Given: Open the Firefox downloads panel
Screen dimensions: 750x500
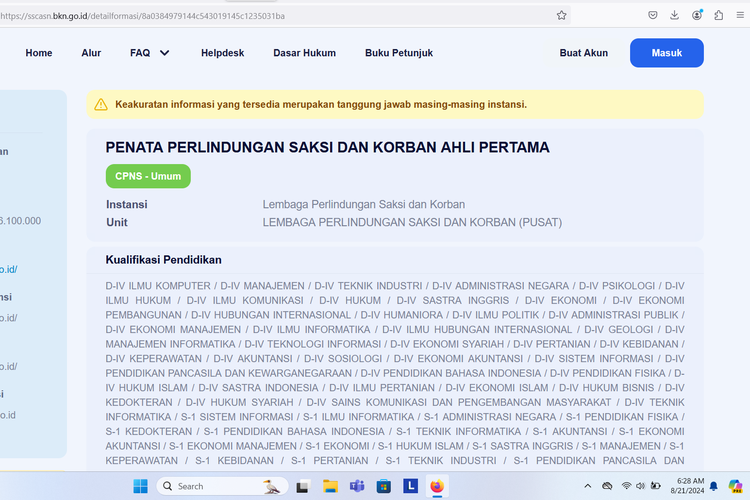Looking at the screenshot, I should [x=675, y=15].
